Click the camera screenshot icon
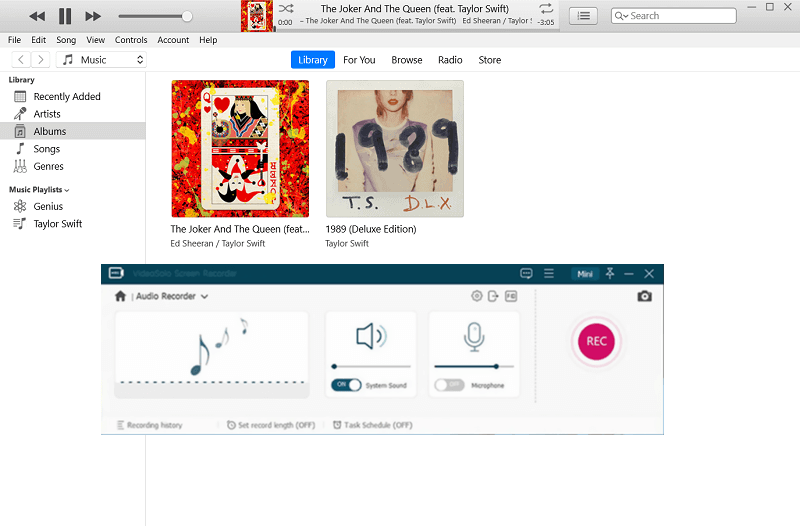This screenshot has height=526, width=800. [x=645, y=296]
